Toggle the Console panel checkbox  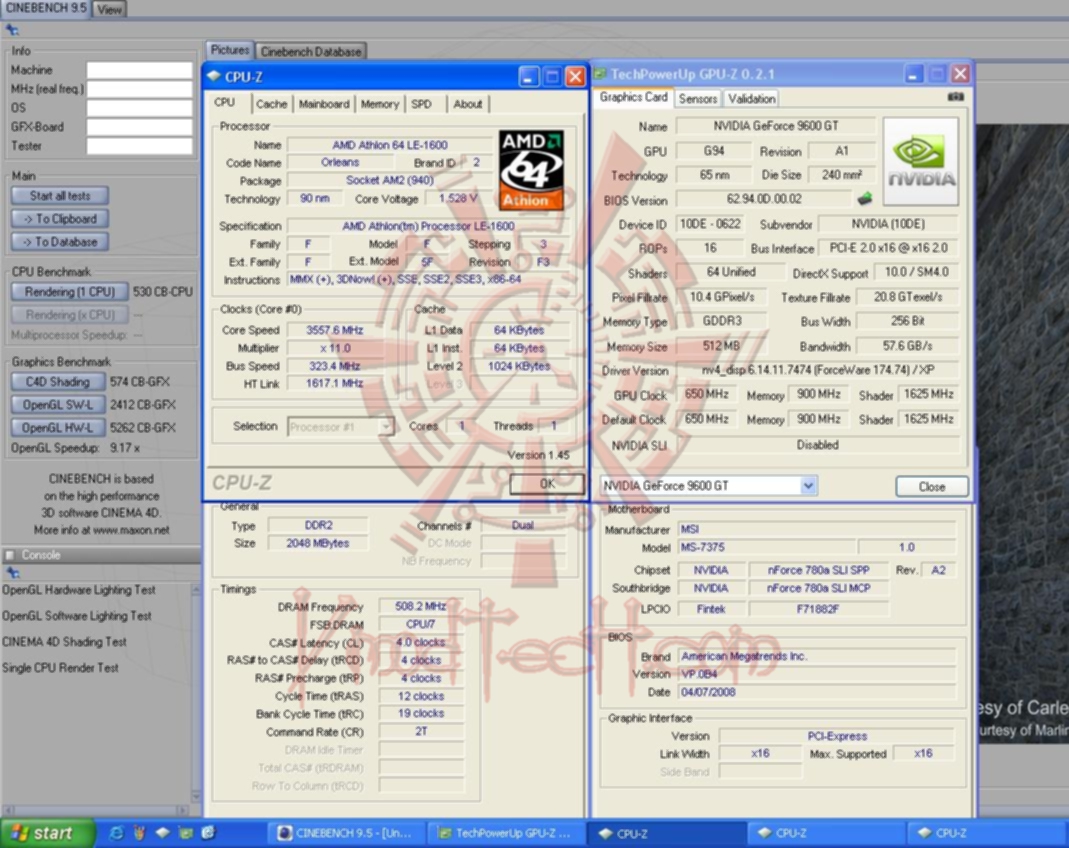pyautogui.click(x=10, y=555)
